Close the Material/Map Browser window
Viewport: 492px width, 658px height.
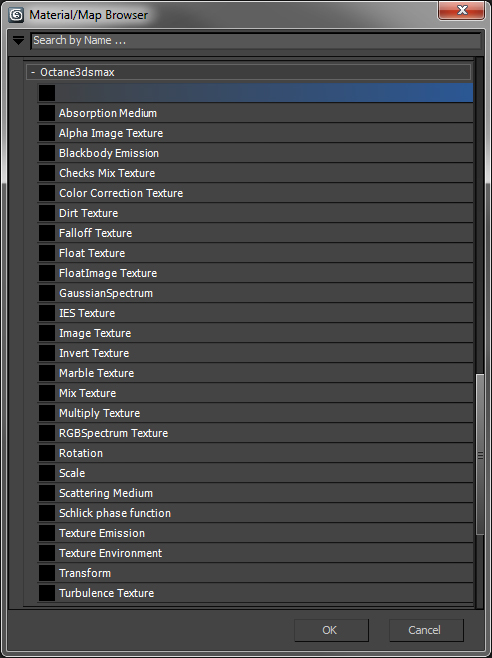pos(462,10)
